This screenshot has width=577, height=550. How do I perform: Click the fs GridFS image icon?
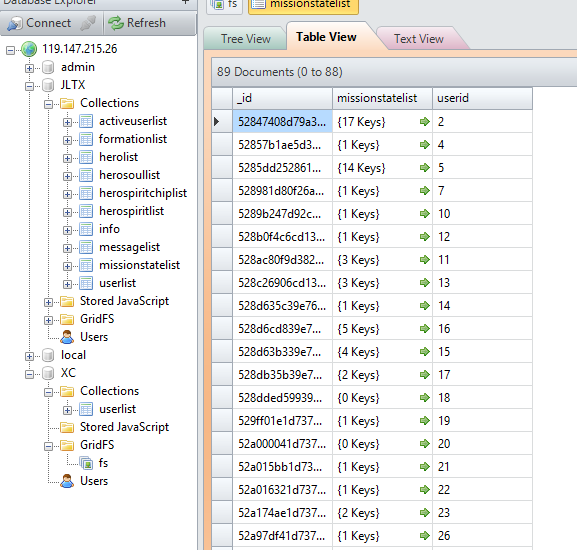point(87,463)
